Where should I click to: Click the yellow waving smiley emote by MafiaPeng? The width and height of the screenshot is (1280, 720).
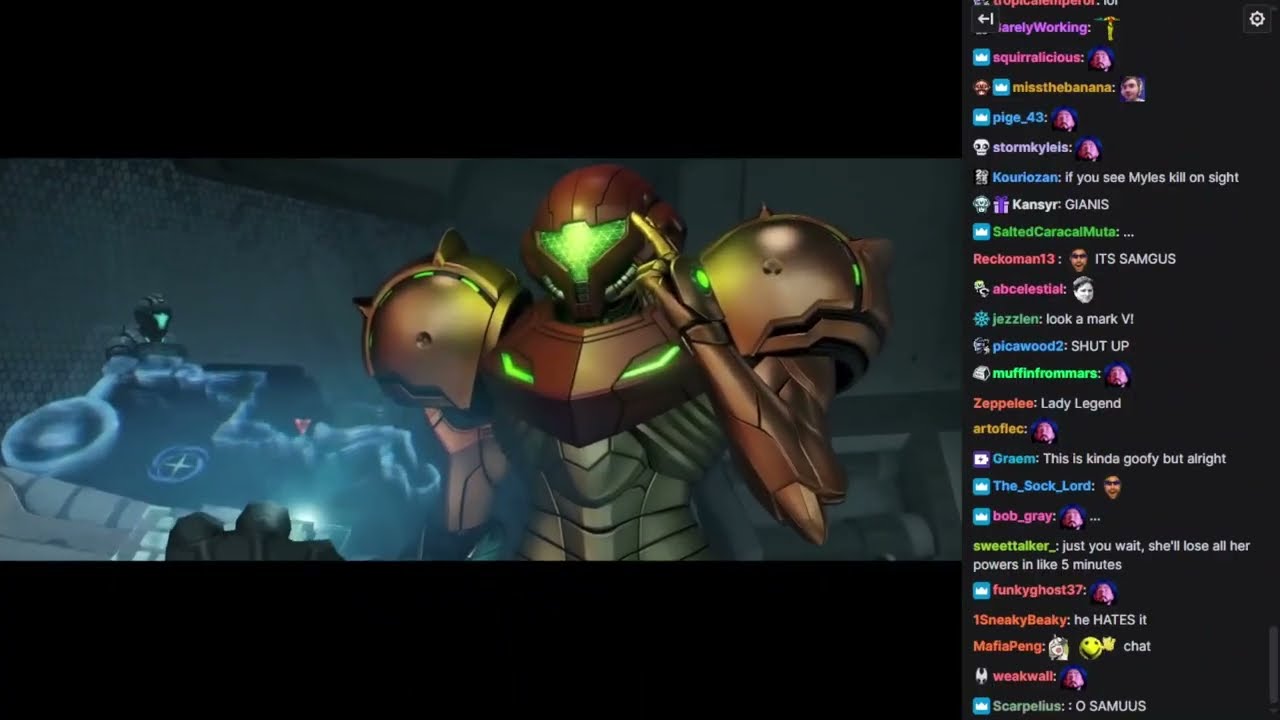pos(1097,647)
